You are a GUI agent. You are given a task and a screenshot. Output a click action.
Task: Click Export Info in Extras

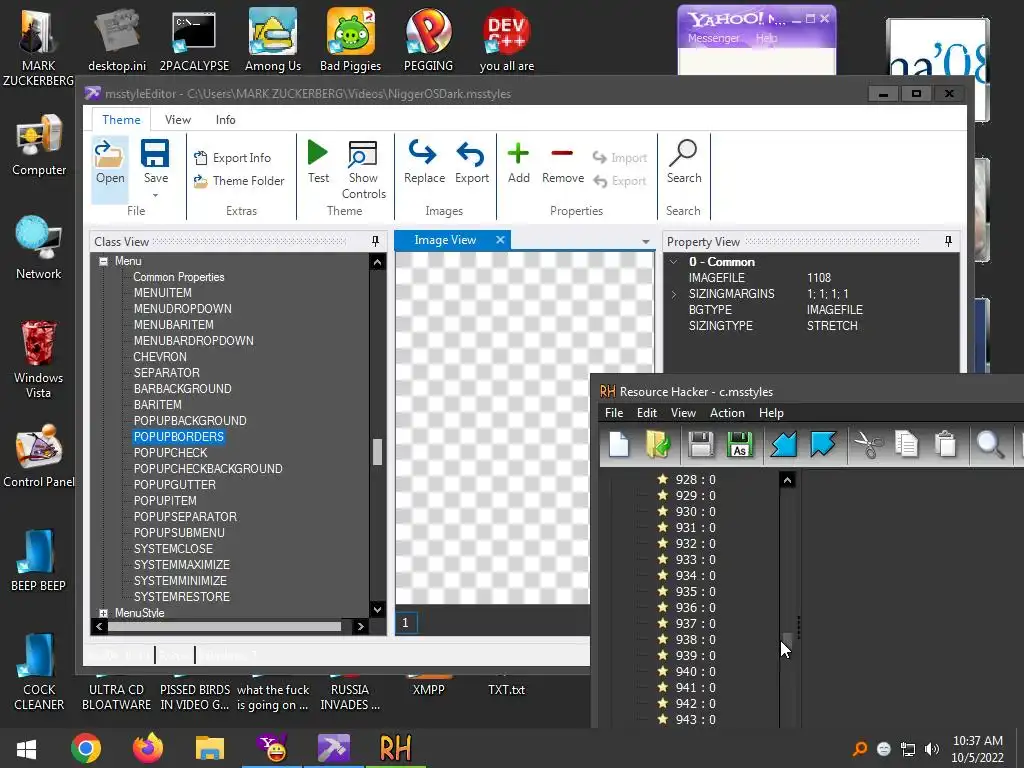[232, 157]
